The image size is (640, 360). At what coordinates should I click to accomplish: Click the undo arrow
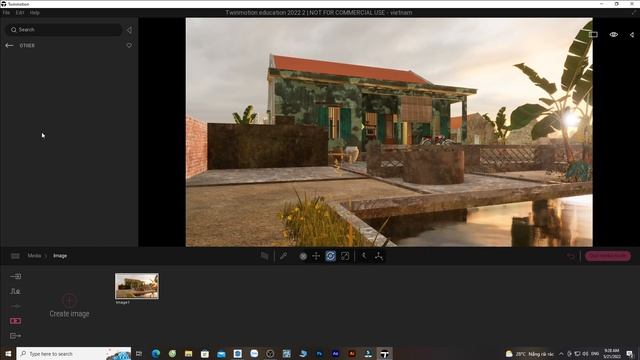point(571,256)
